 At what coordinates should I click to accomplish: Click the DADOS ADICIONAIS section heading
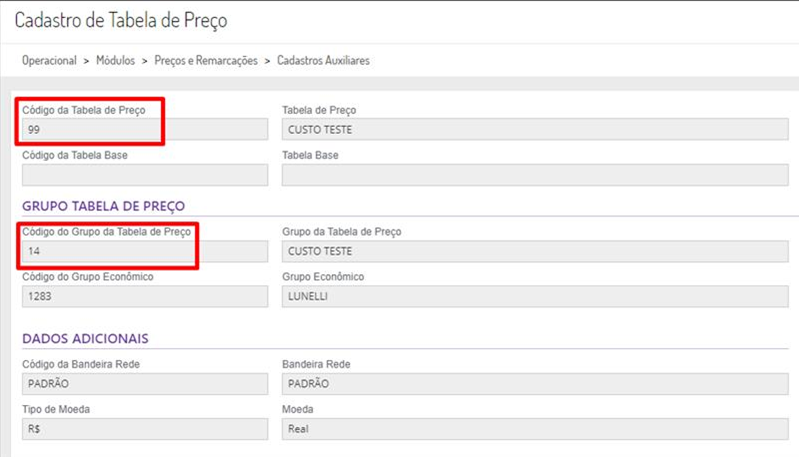pos(85,339)
